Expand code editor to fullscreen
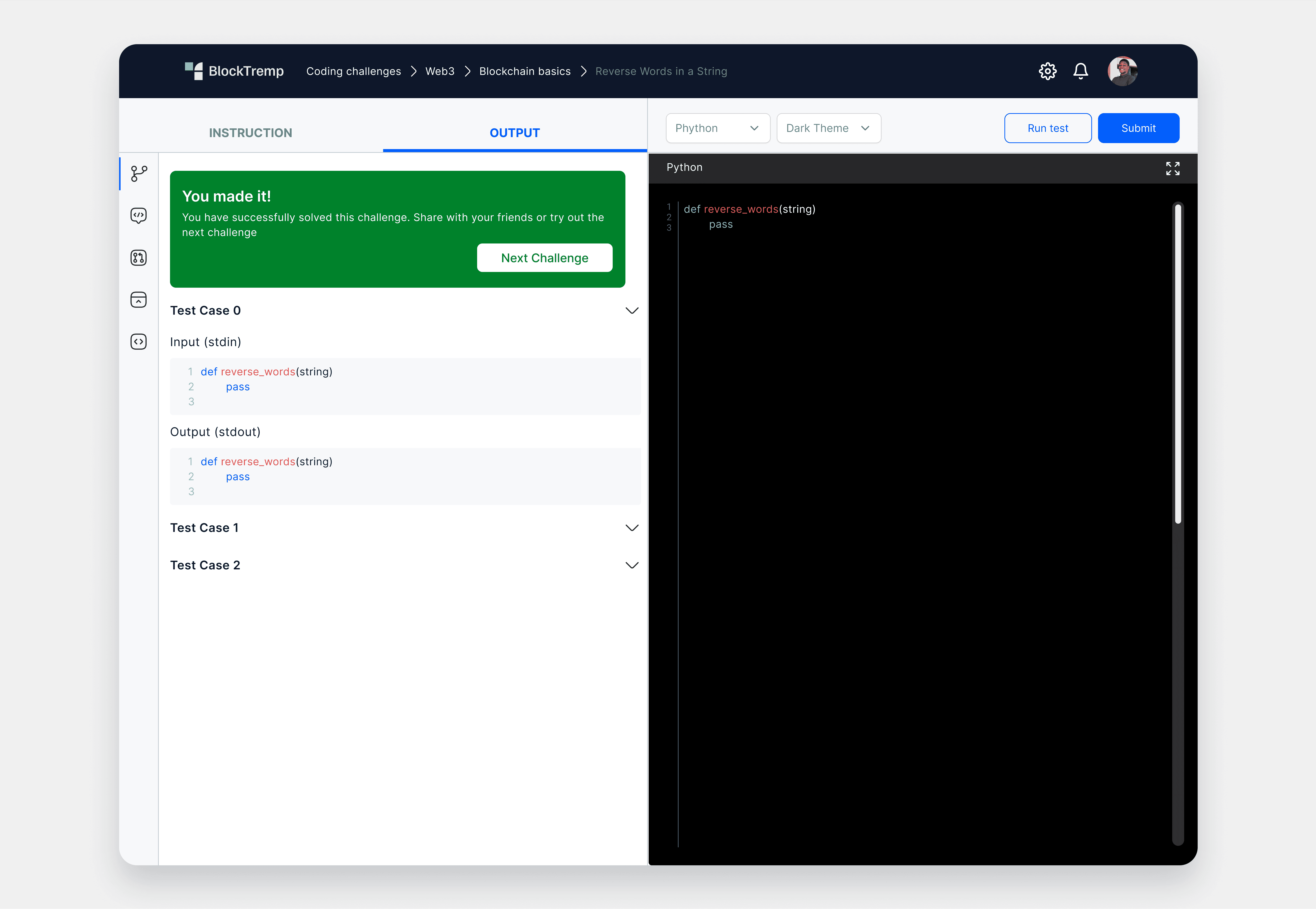This screenshot has width=1316, height=909. [x=1172, y=168]
